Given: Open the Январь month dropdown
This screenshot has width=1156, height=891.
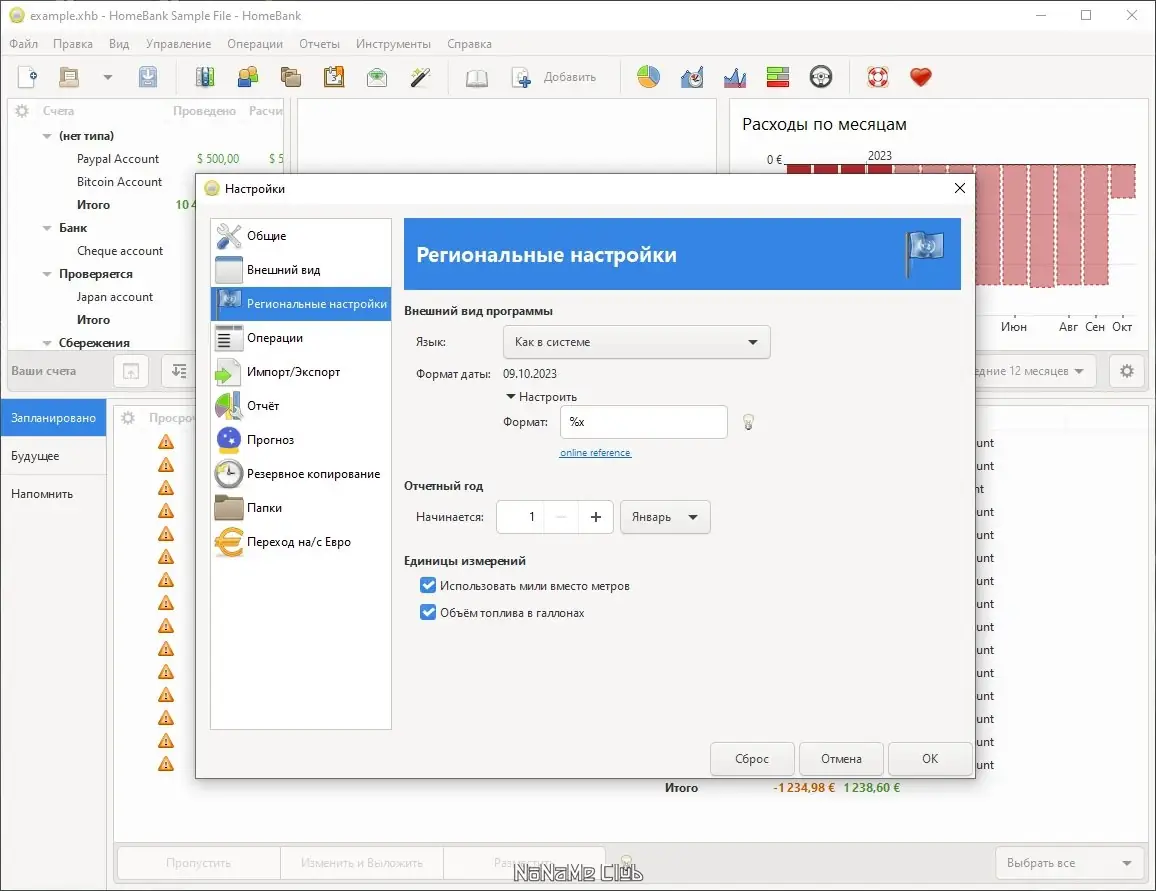Looking at the screenshot, I should pyautogui.click(x=665, y=517).
